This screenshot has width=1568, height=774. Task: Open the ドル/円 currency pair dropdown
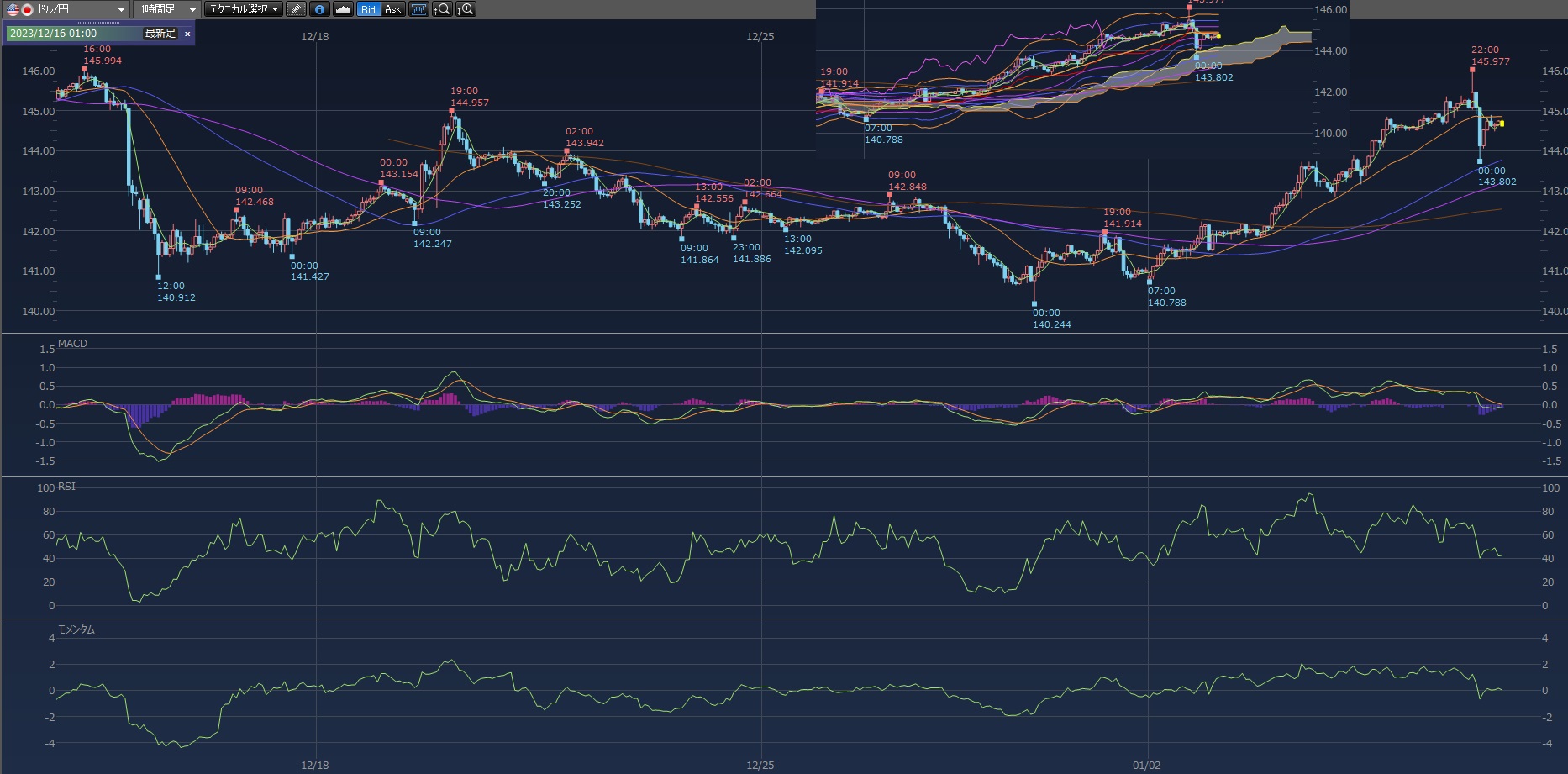[x=121, y=9]
